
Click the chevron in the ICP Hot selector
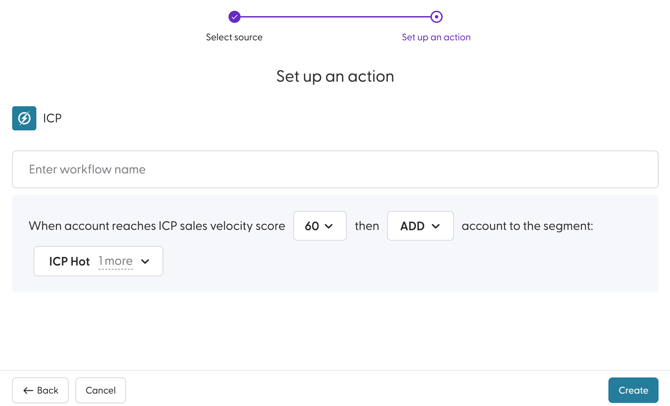[145, 262]
